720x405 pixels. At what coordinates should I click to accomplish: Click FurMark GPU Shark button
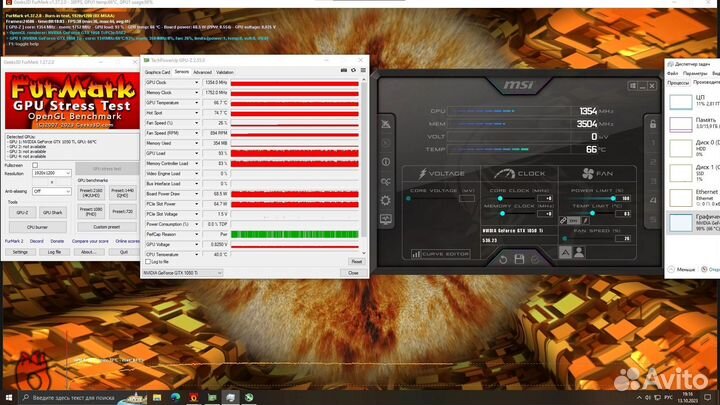pos(52,213)
